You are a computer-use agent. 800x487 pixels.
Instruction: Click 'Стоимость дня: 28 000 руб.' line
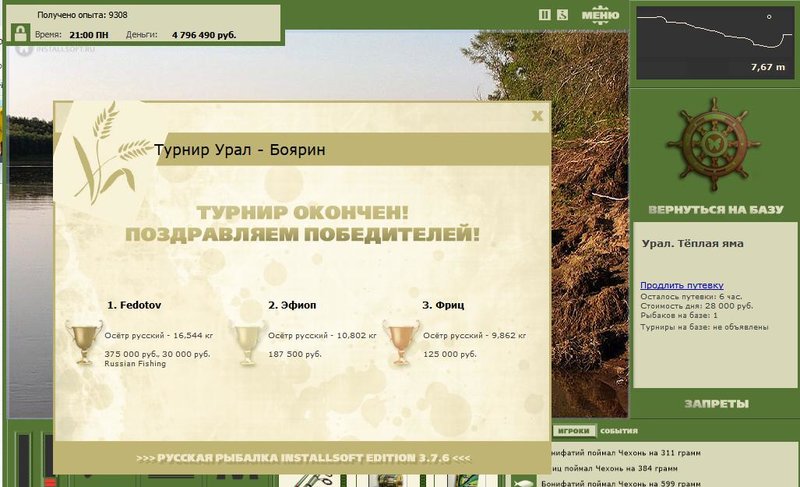click(x=696, y=306)
